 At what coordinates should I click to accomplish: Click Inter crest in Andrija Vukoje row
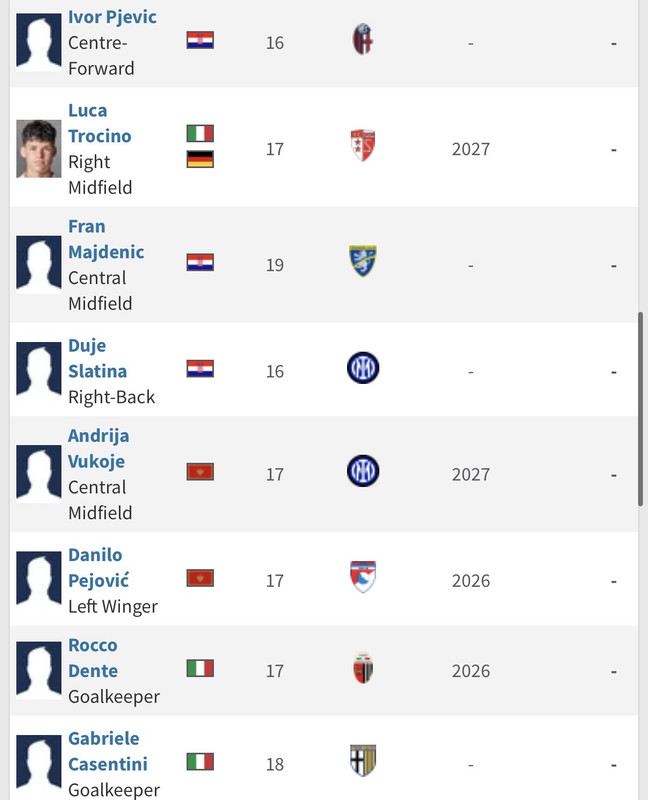362,471
